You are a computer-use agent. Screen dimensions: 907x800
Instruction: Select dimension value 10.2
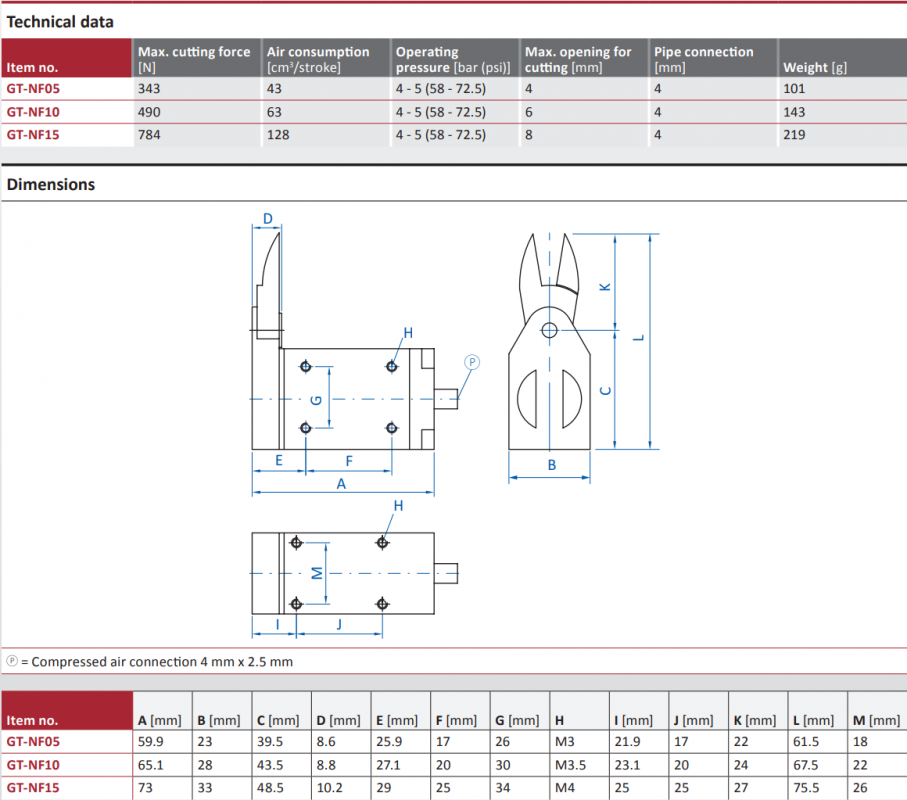pyautogui.click(x=329, y=788)
